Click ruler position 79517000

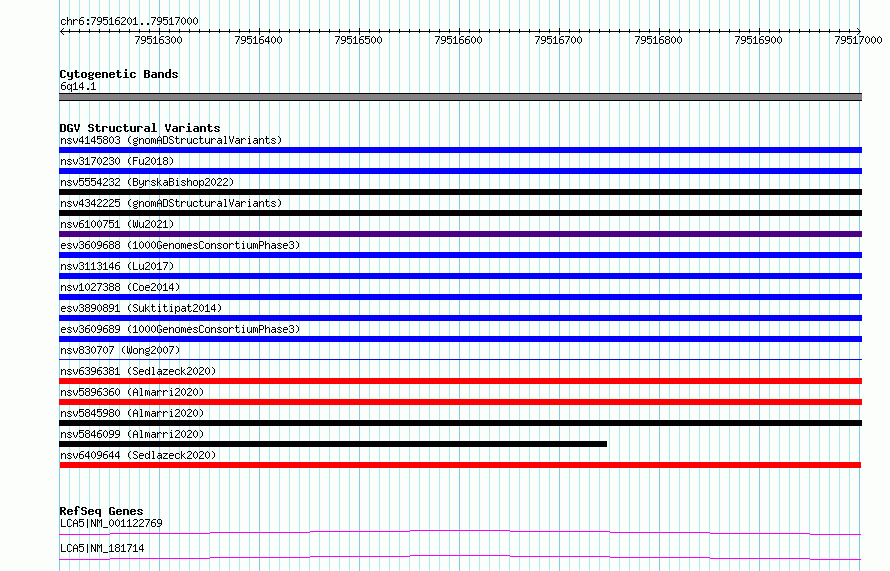click(859, 40)
